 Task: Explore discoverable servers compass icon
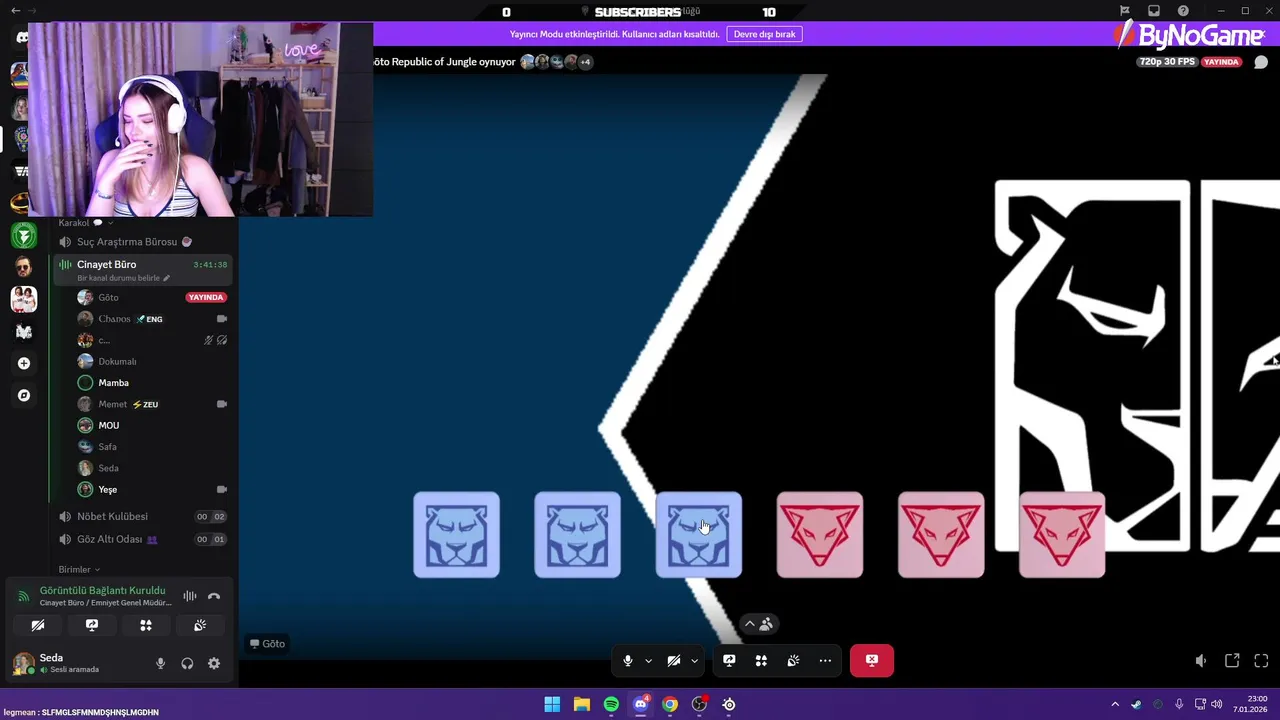[24, 395]
